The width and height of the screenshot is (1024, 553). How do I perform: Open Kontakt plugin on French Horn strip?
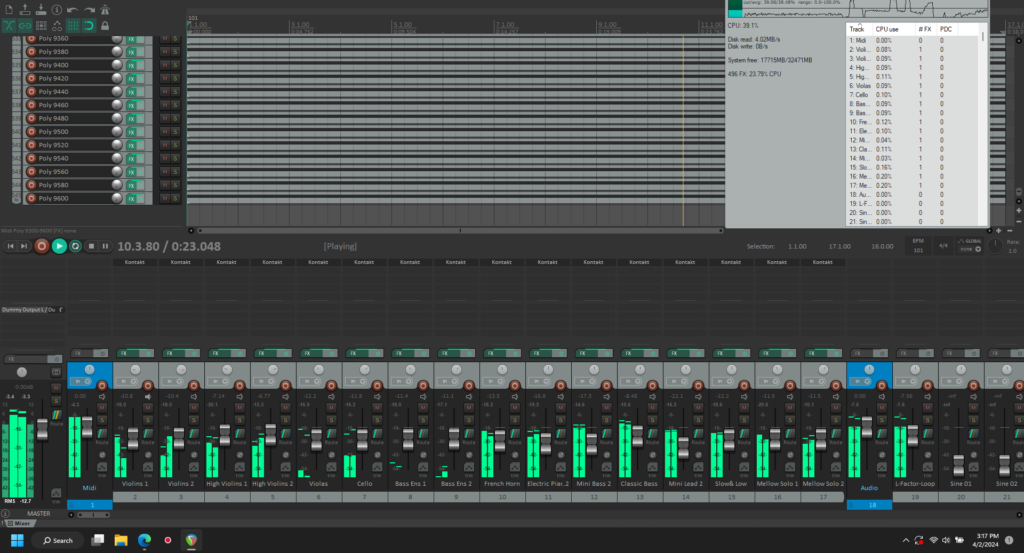click(x=502, y=262)
